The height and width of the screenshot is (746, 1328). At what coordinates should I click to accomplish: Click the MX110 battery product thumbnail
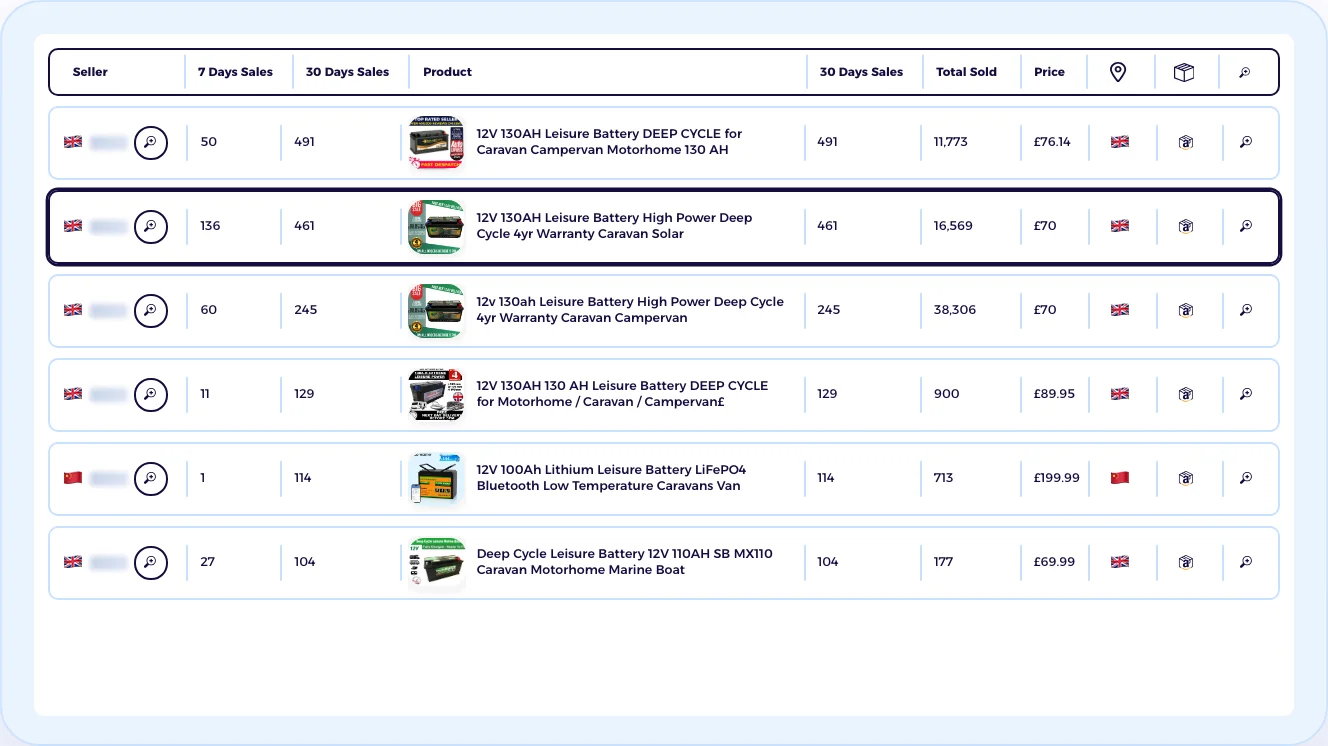(x=437, y=562)
